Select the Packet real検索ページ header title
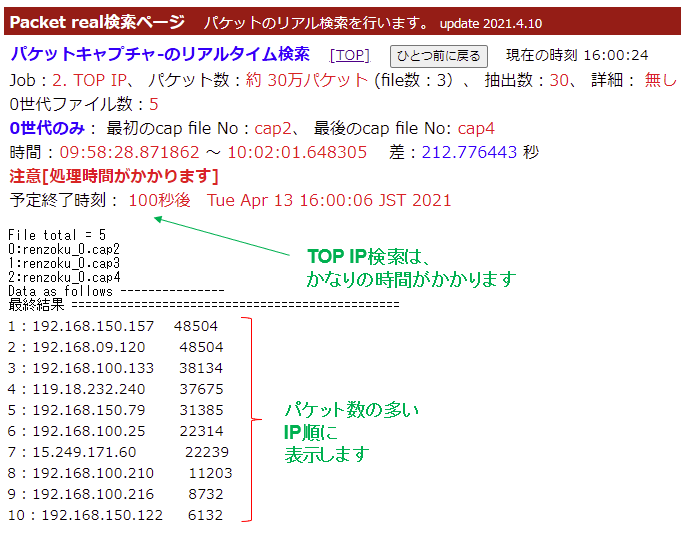This screenshot has width=681, height=541. point(97,22)
